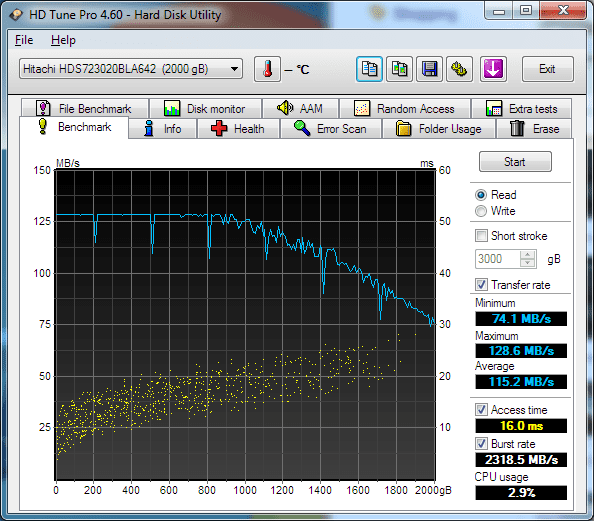This screenshot has height=521, width=594.
Task: Select the Write radio button
Action: pos(481,211)
